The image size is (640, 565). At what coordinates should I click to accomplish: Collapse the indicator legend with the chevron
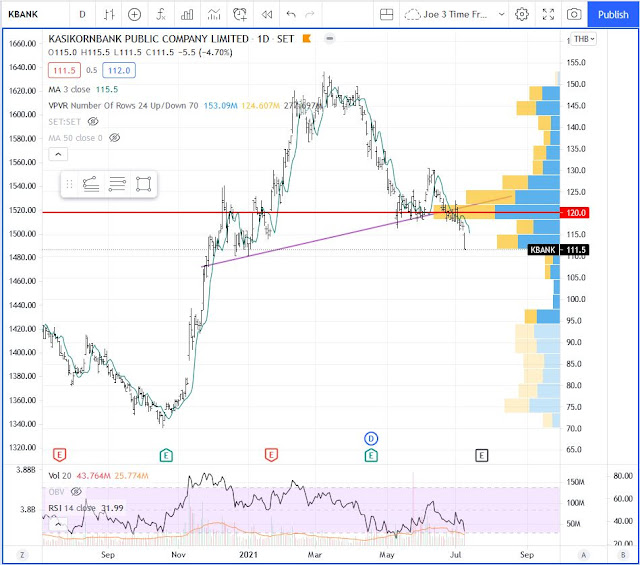pos(58,154)
